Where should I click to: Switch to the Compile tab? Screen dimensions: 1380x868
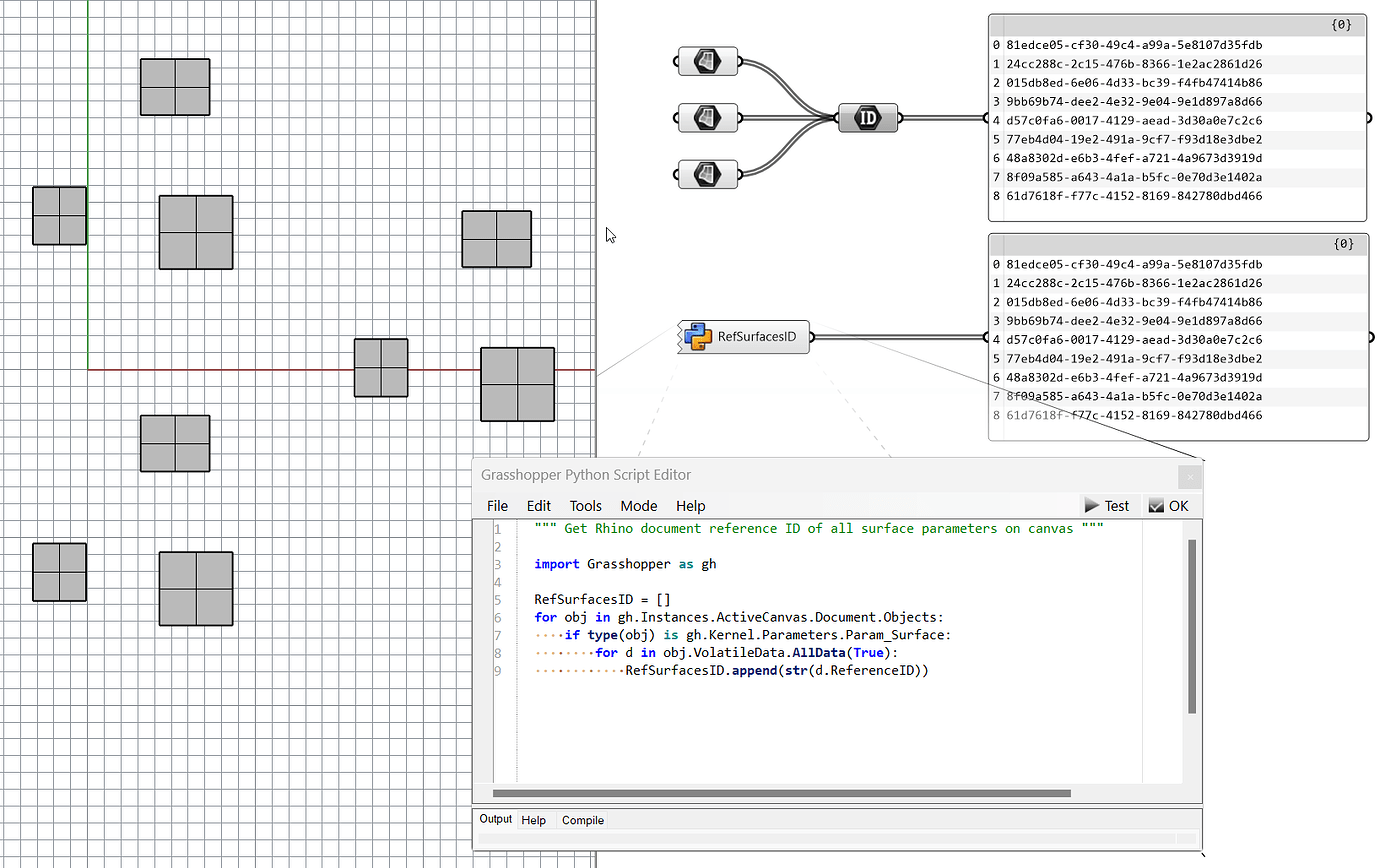pos(582,820)
